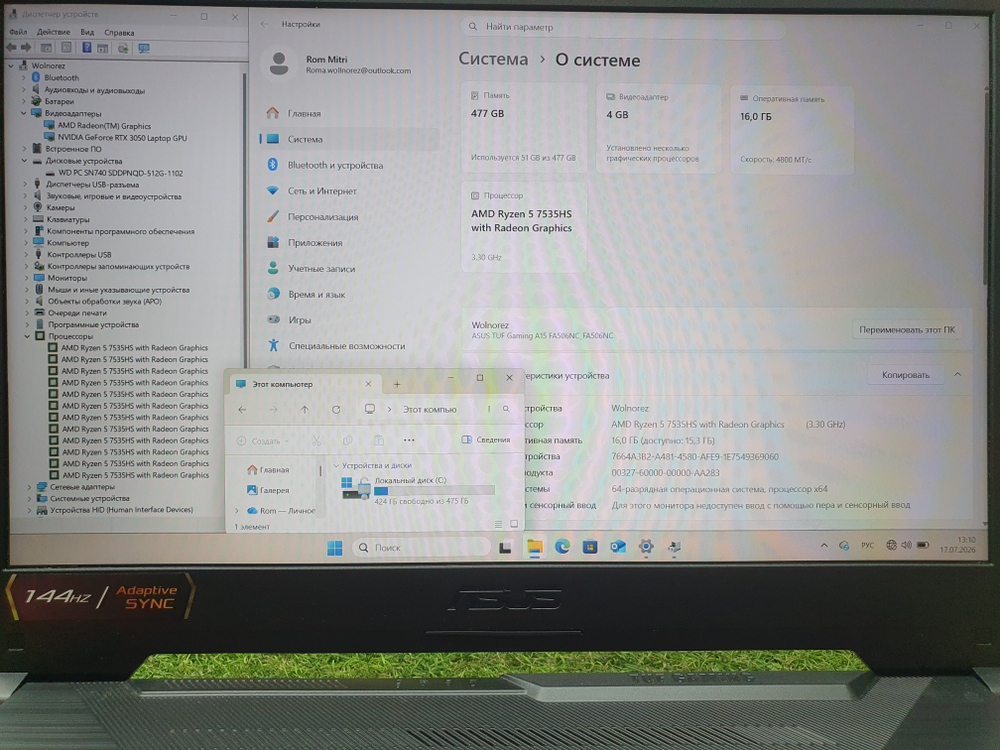Add a new tab in Explorer
The height and width of the screenshot is (750, 1000).
pyautogui.click(x=397, y=384)
